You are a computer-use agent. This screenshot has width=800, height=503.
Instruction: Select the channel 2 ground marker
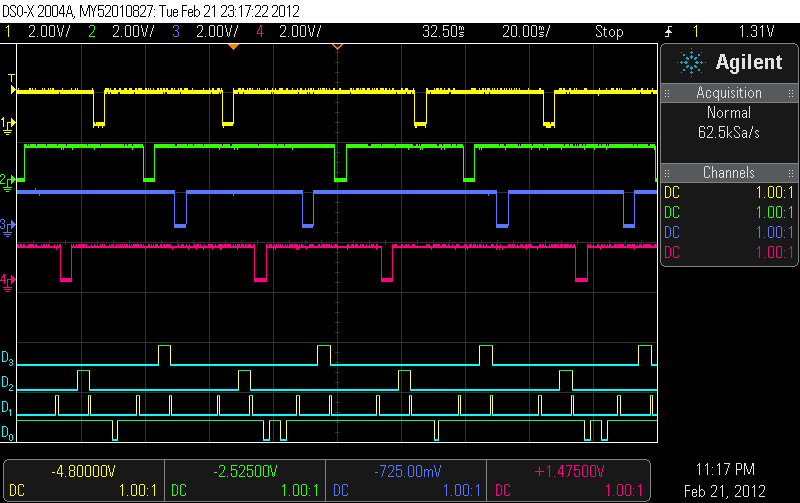(8, 181)
